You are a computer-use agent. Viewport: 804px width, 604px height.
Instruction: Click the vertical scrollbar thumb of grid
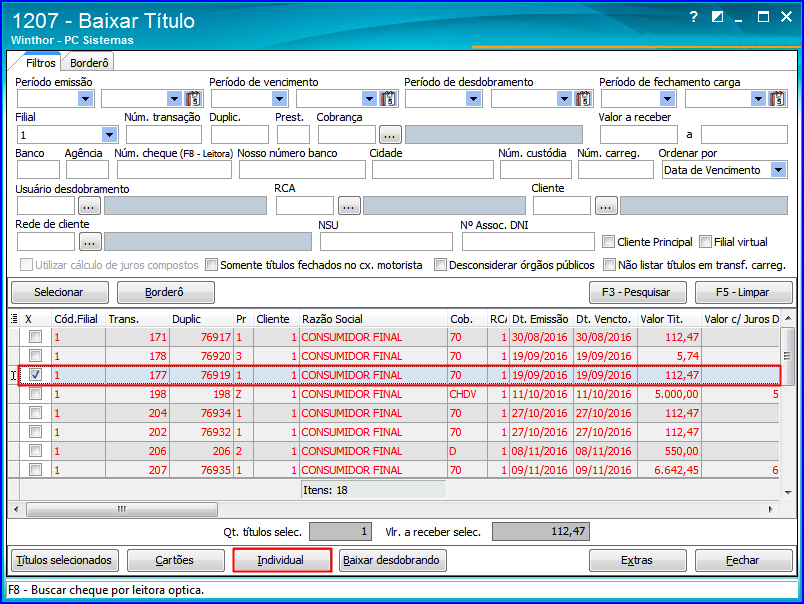pos(787,356)
